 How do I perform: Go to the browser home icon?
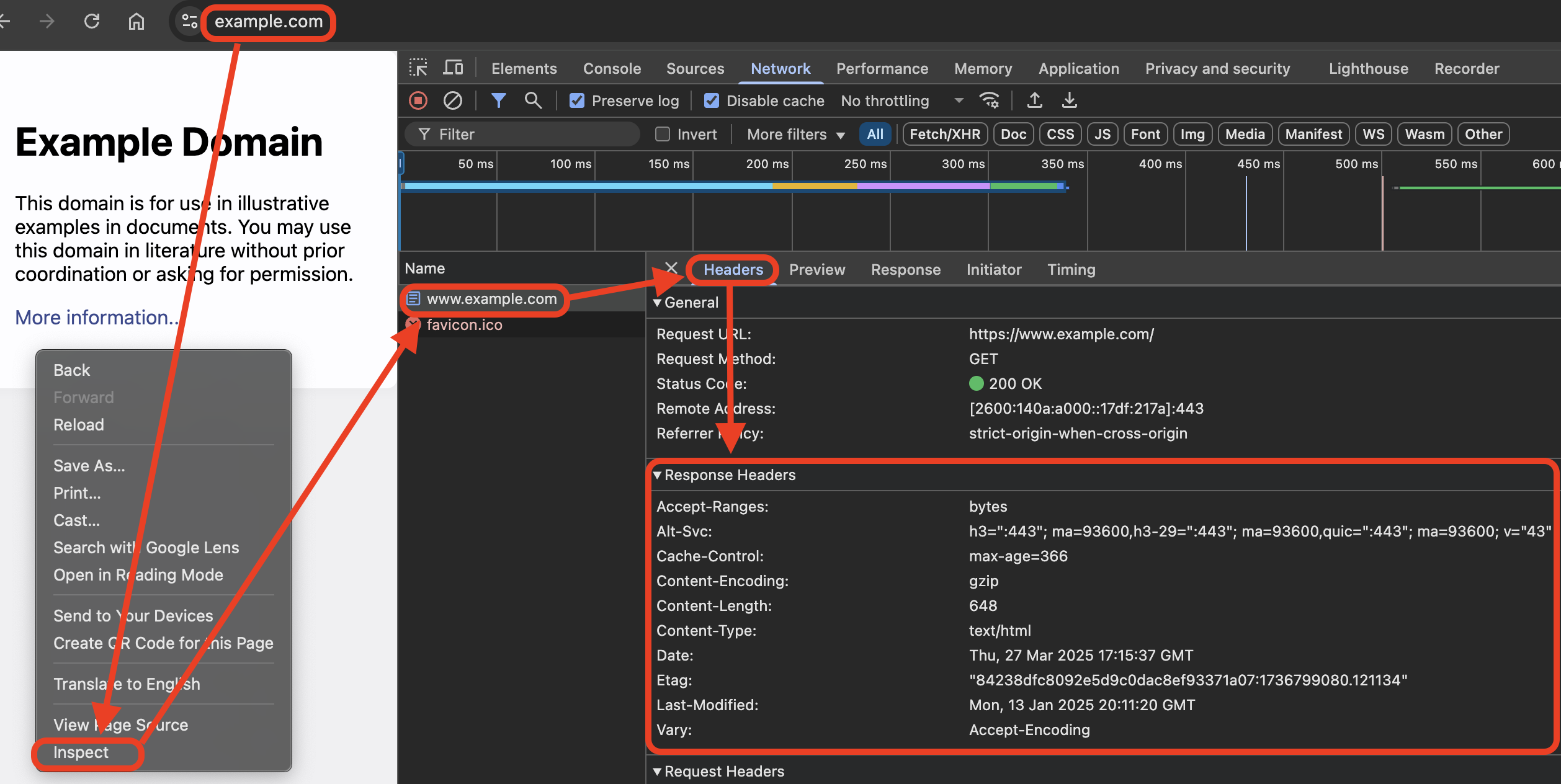tap(136, 22)
